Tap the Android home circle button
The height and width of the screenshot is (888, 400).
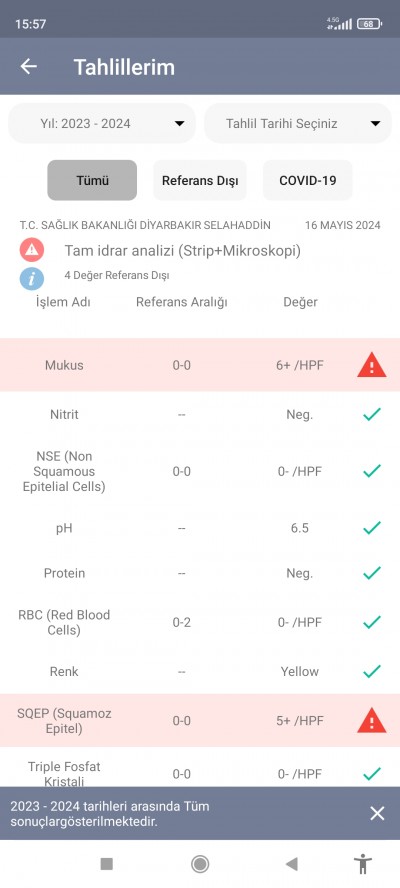pyautogui.click(x=199, y=864)
